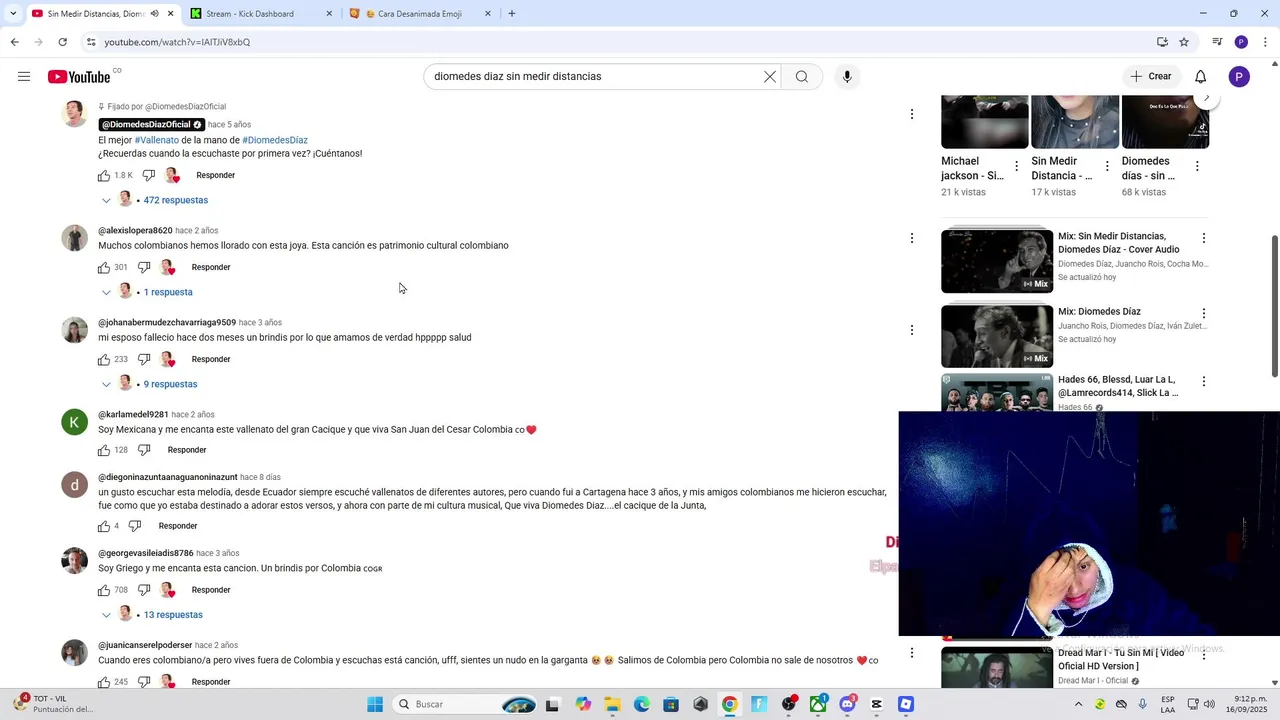Open Mix: Sin Medir Distancias thumbnail
The width and height of the screenshot is (1280, 720).
tap(997, 261)
